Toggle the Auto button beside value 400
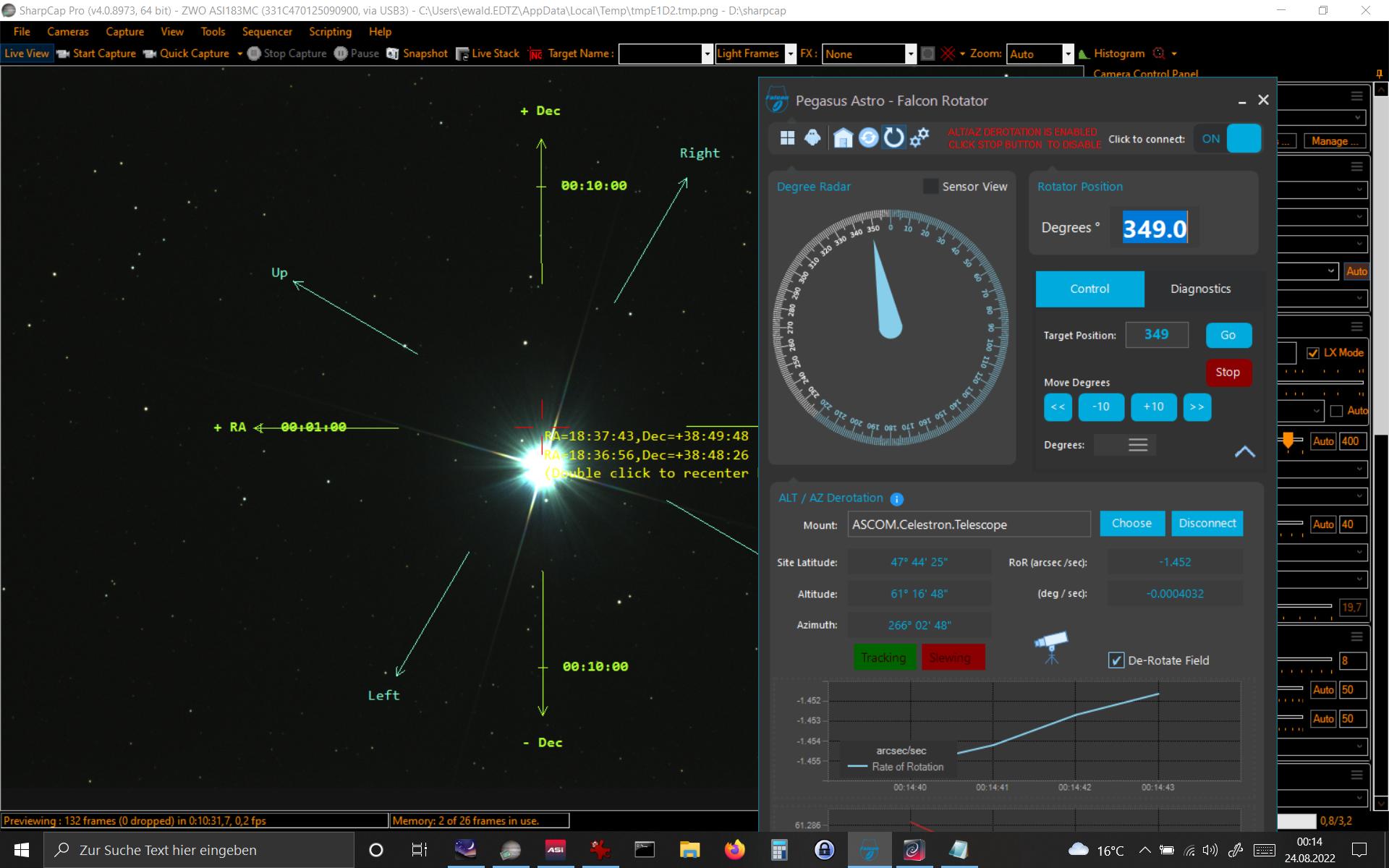 point(1323,441)
